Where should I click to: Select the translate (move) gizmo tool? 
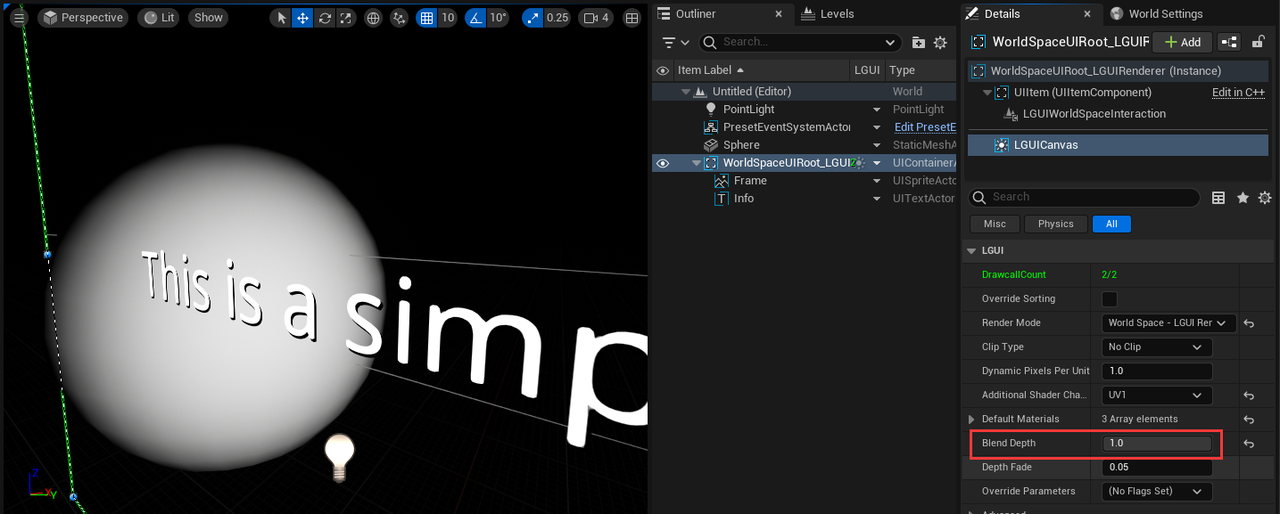(302, 18)
